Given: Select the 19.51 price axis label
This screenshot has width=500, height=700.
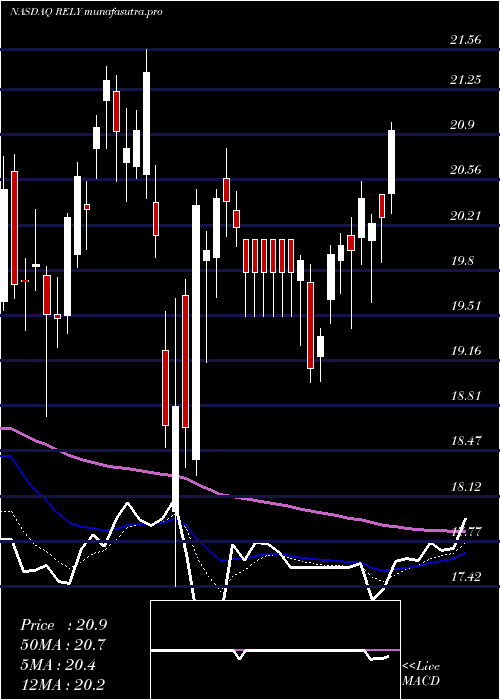Looking at the screenshot, I should pos(466,306).
